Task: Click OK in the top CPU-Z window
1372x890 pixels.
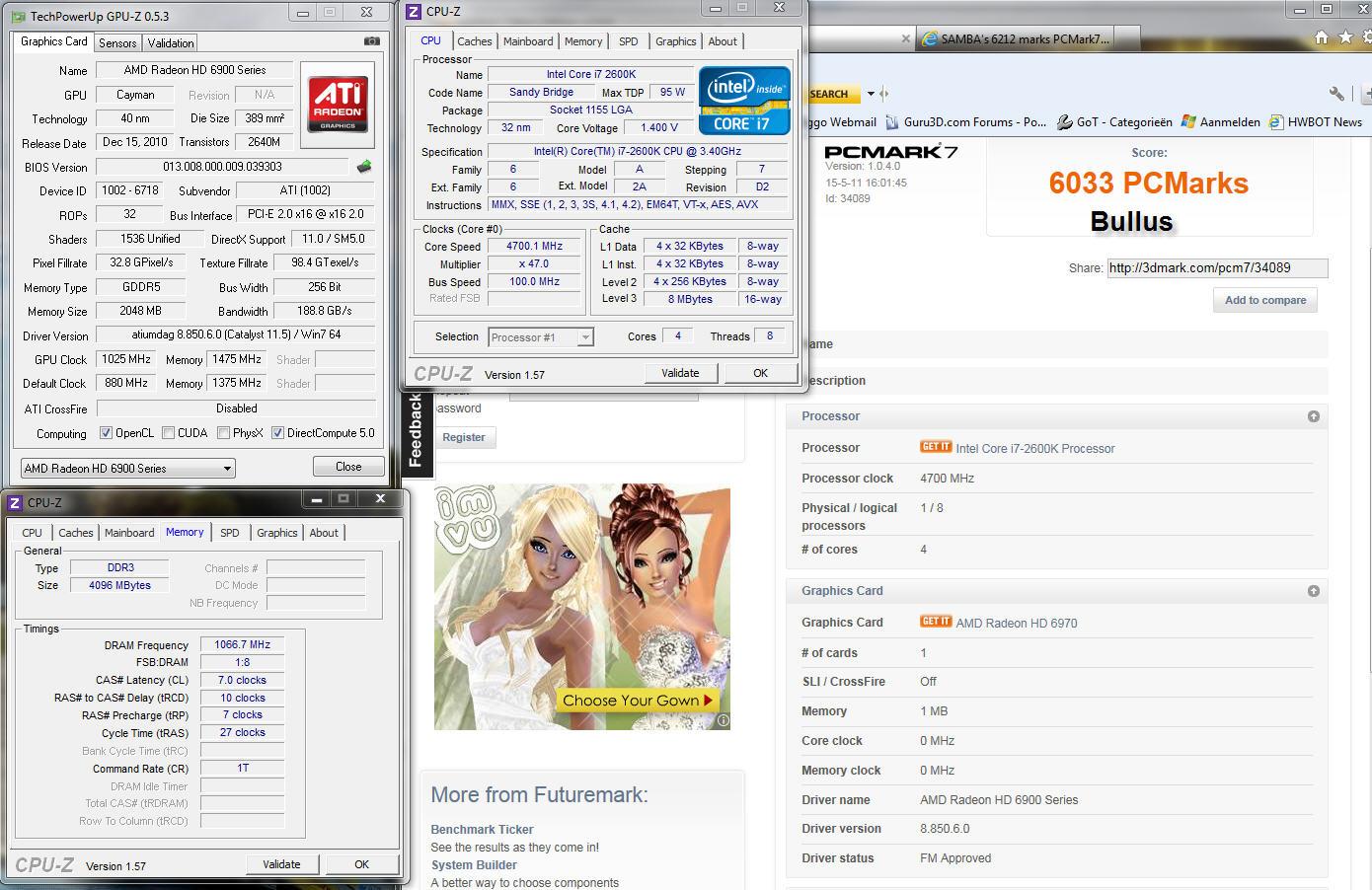Action: pos(760,373)
